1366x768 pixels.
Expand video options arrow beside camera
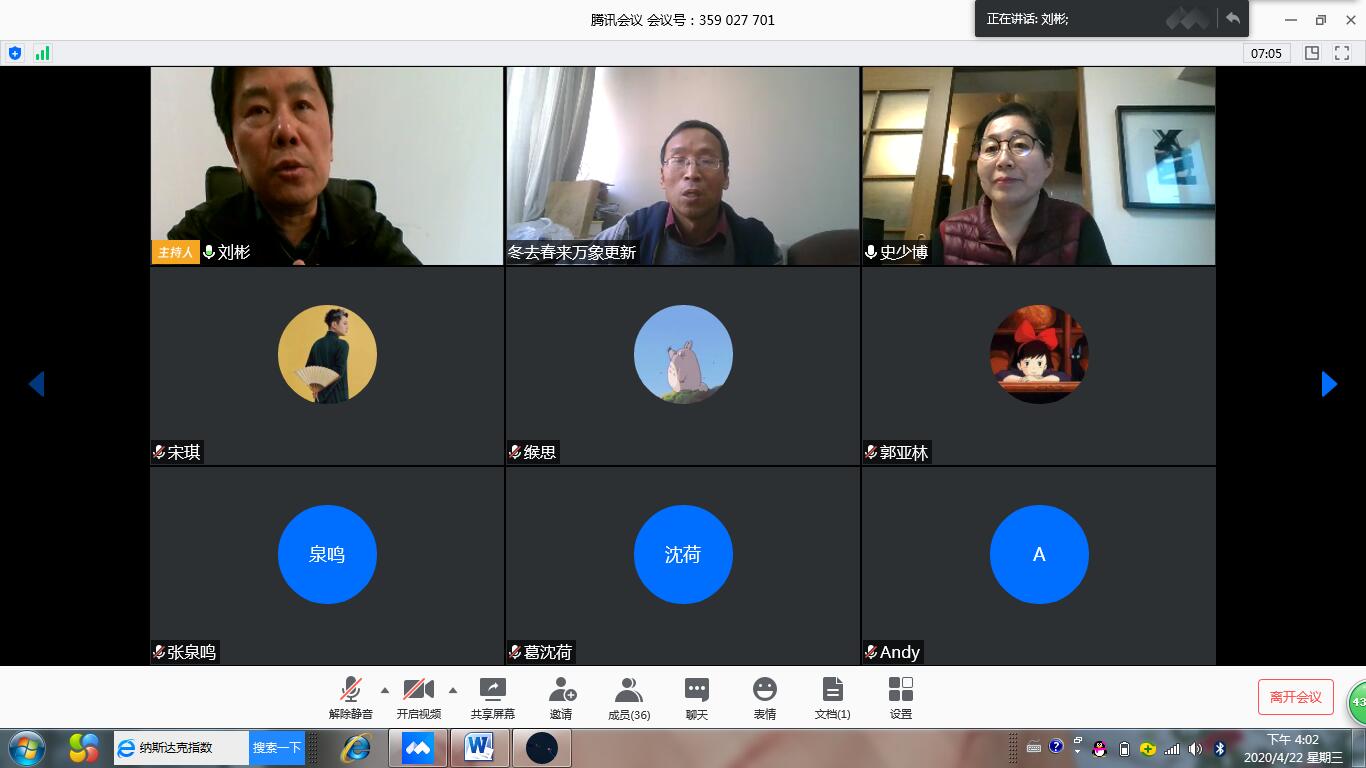(x=453, y=690)
